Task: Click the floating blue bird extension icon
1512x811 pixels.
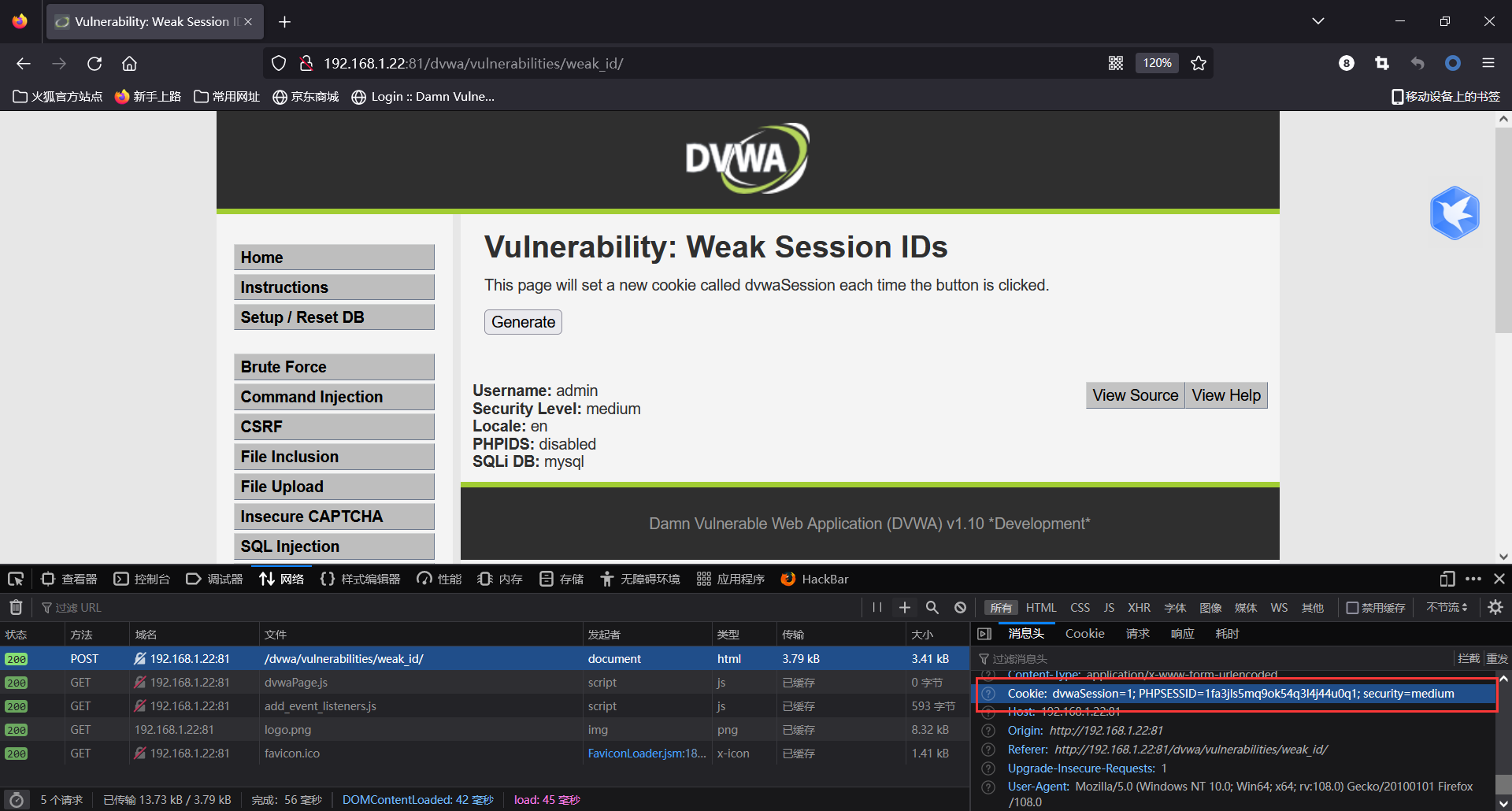Action: click(x=1455, y=213)
